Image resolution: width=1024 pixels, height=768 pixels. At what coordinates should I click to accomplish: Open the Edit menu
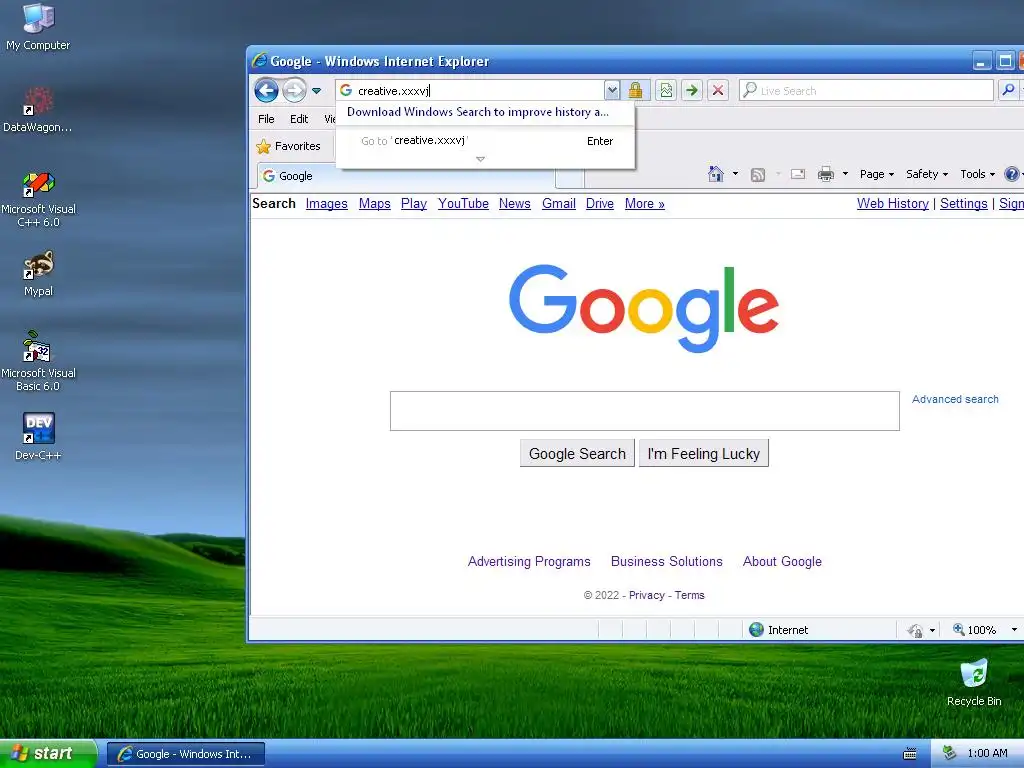point(299,119)
